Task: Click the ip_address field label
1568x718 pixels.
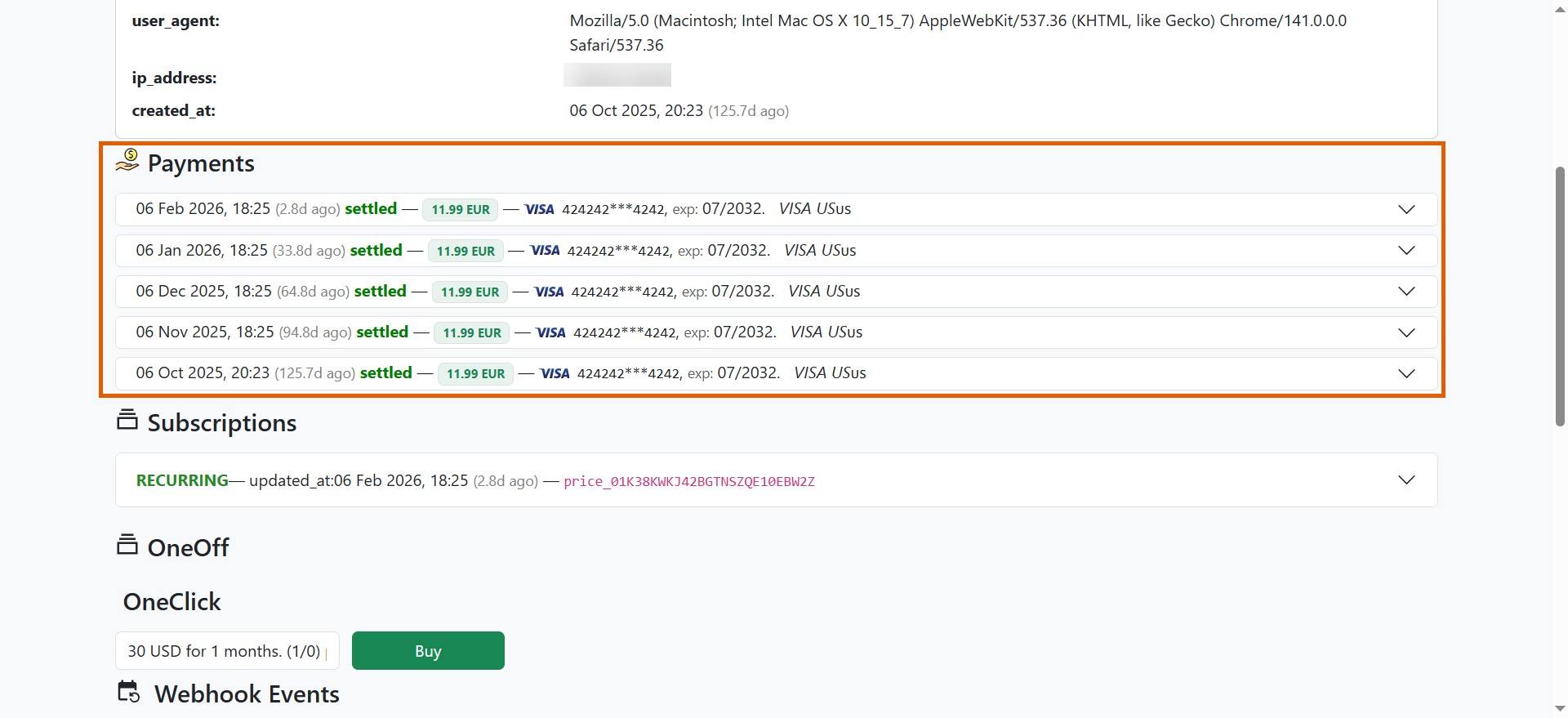Action: pyautogui.click(x=175, y=78)
